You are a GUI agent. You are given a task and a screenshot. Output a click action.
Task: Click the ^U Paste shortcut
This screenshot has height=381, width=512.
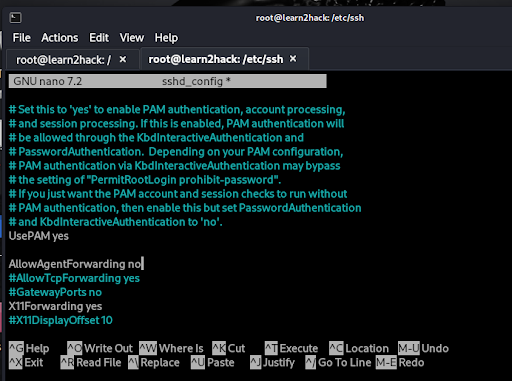tap(213, 363)
